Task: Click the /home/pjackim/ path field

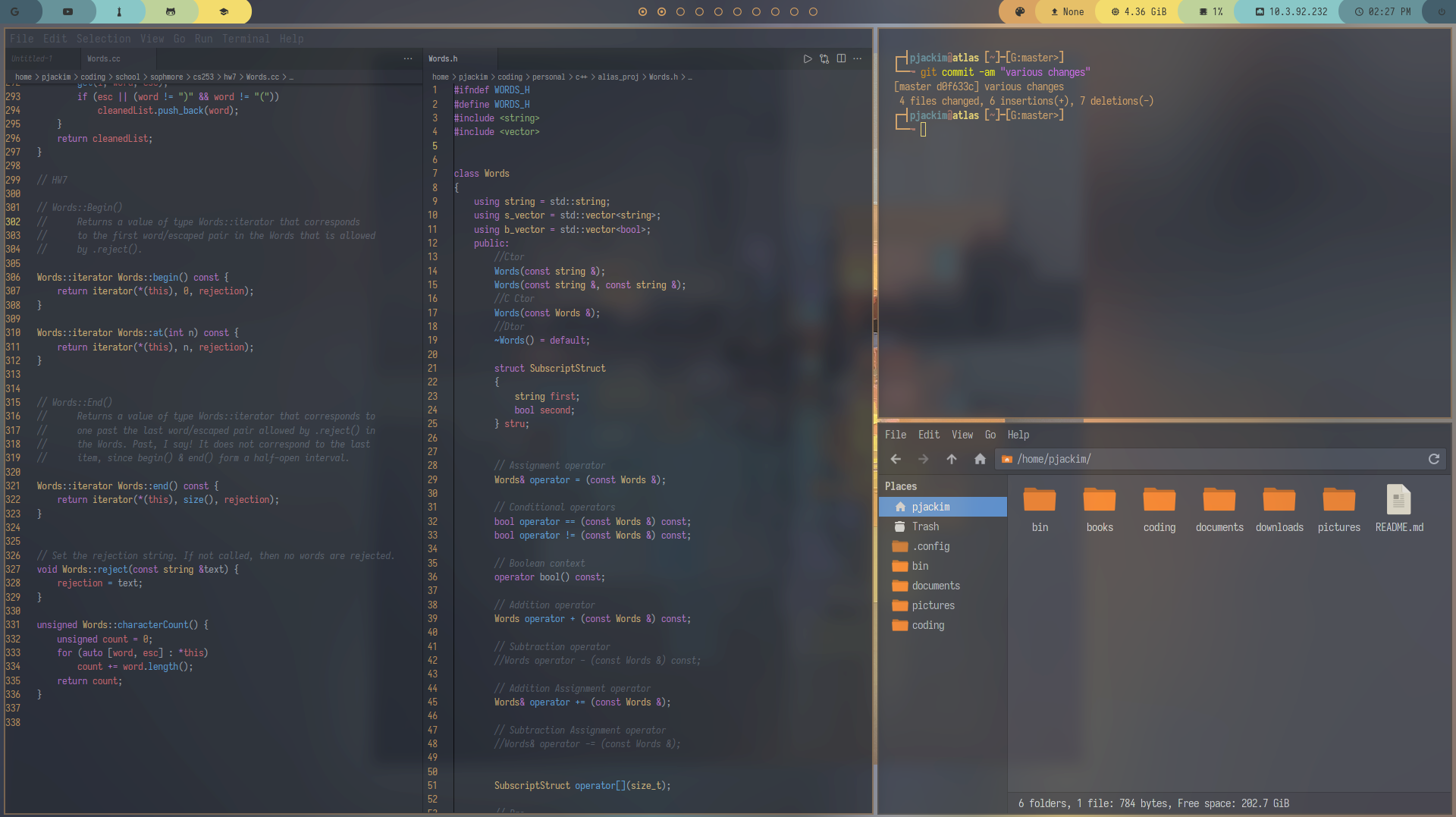Action: (1213, 459)
